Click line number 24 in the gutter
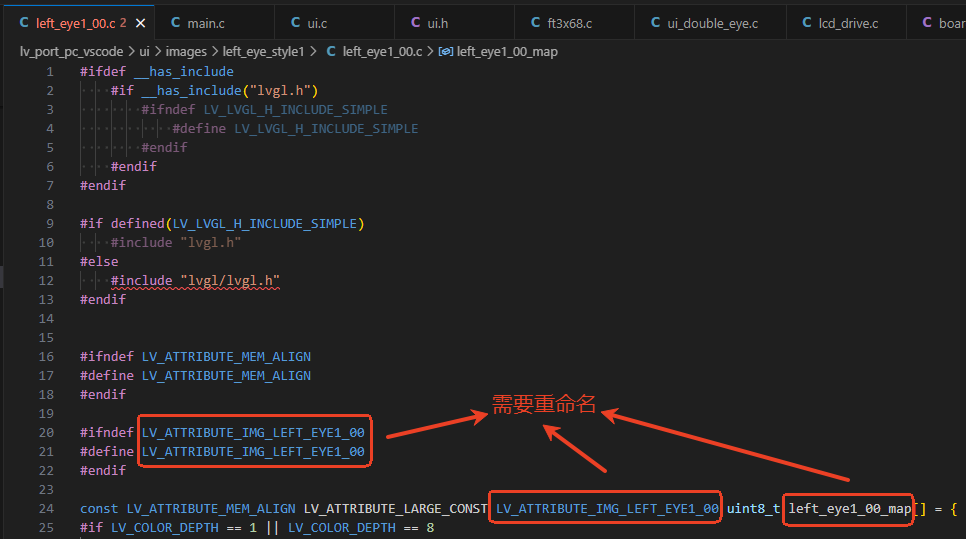Viewport: 966px width, 539px height. pyautogui.click(x=46, y=508)
